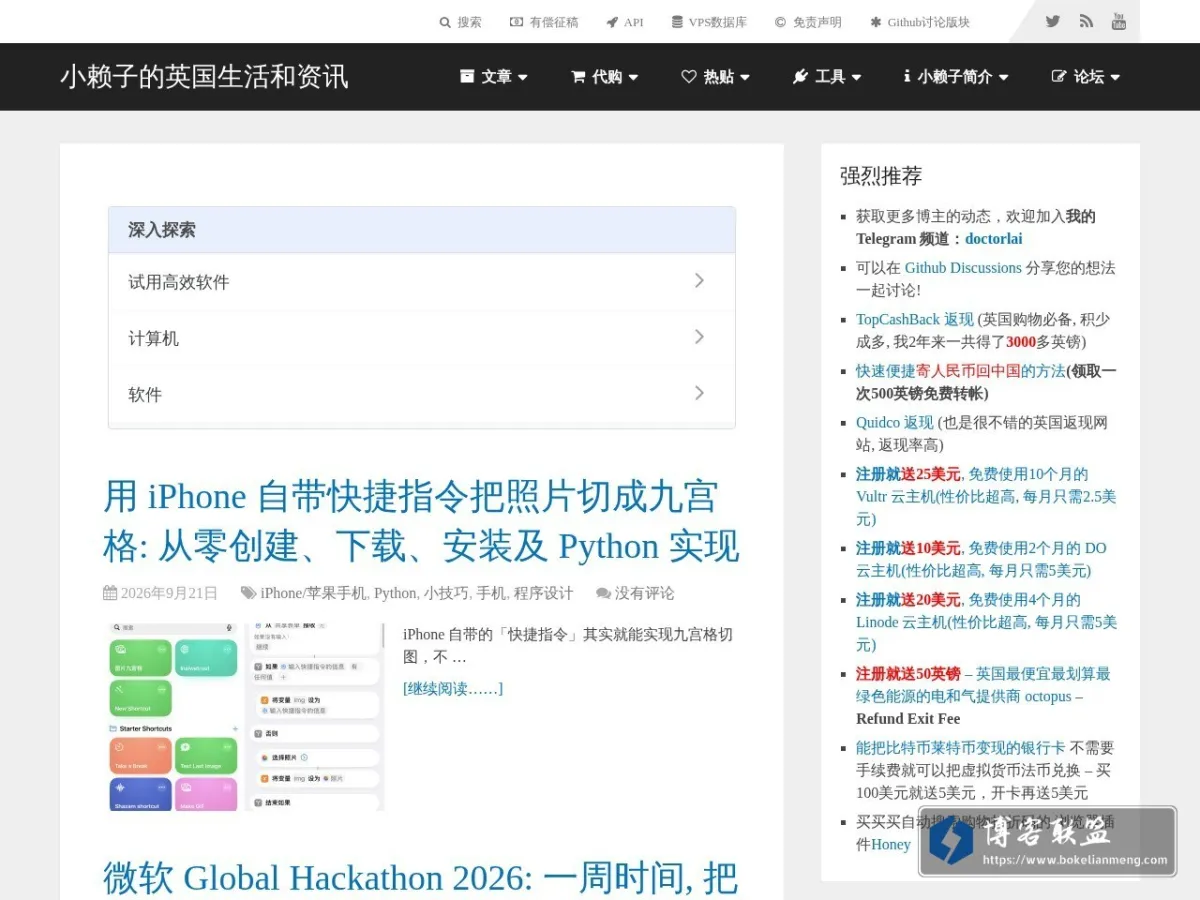The image size is (1200, 900).
Task: Select the 程序设计 category tag
Action: (x=544, y=593)
